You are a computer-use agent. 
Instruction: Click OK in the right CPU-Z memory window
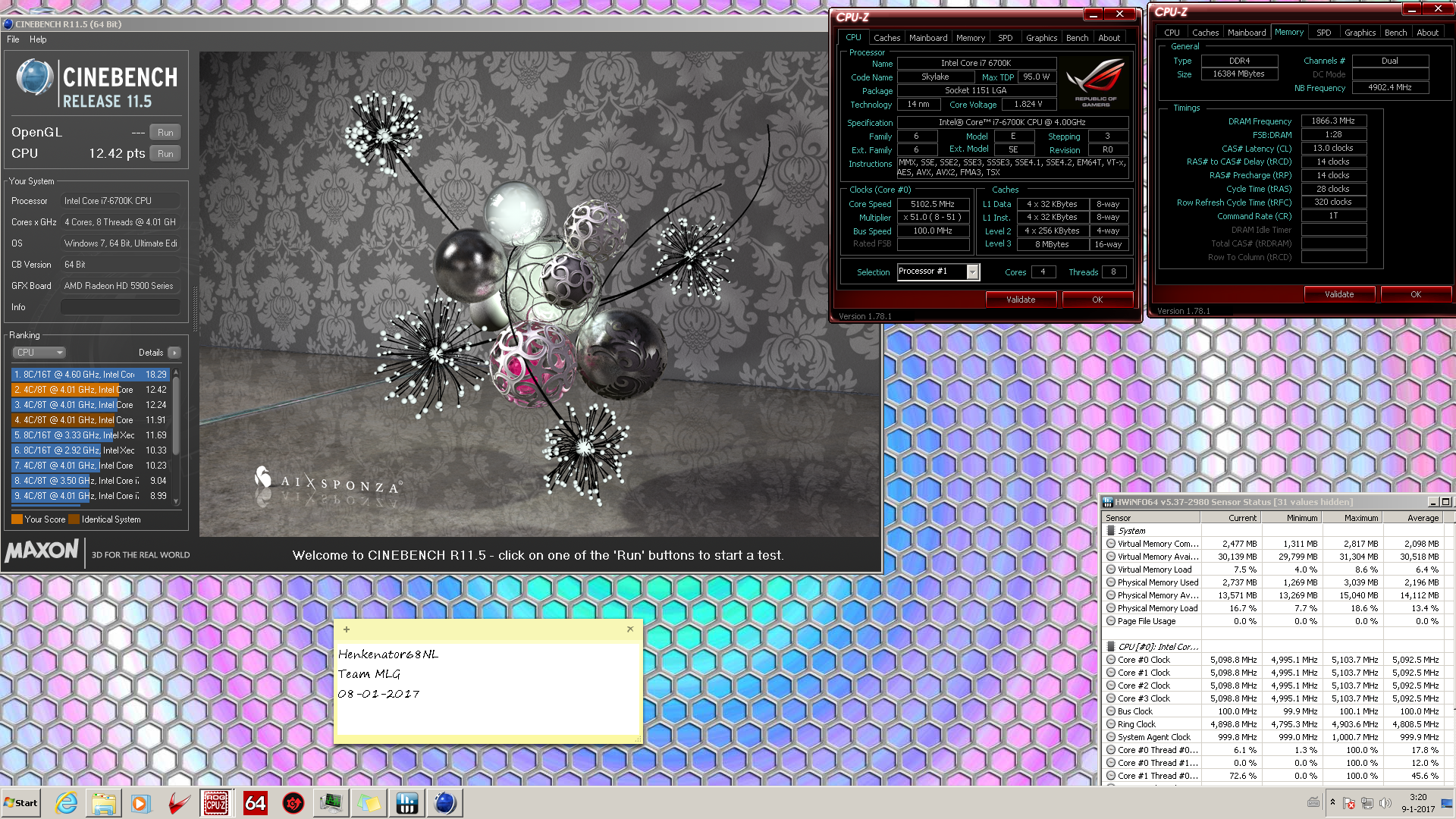click(x=1416, y=294)
